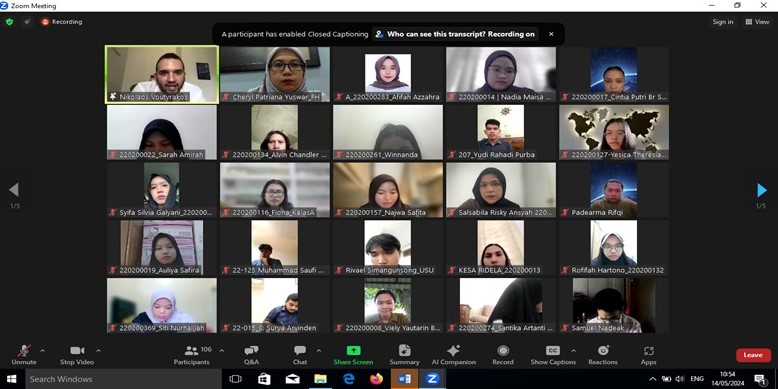Image resolution: width=778 pixels, height=389 pixels.
Task: Click the green encryption shield icon
Action: point(9,22)
